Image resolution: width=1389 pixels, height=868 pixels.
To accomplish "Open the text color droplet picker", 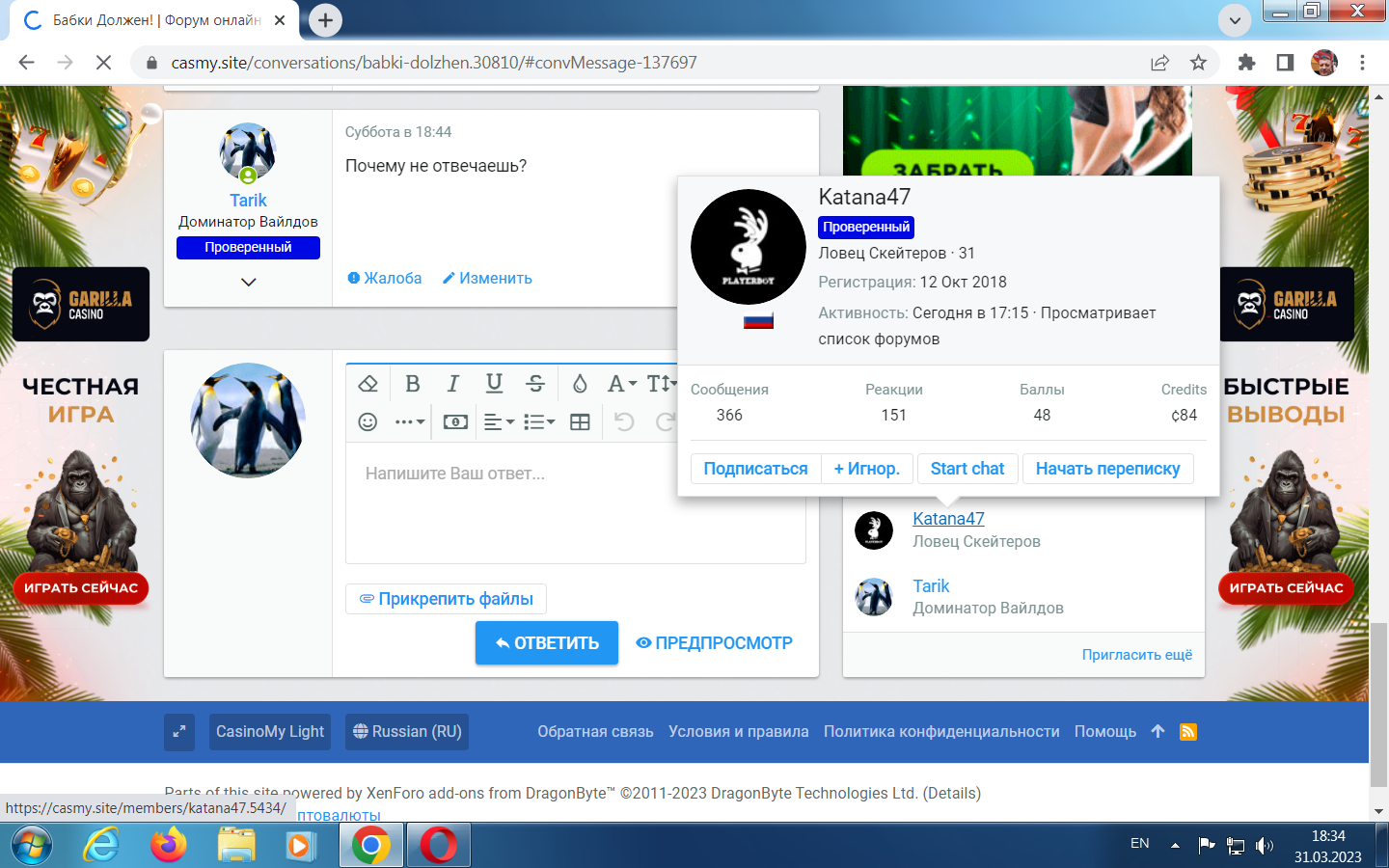I will [580, 384].
